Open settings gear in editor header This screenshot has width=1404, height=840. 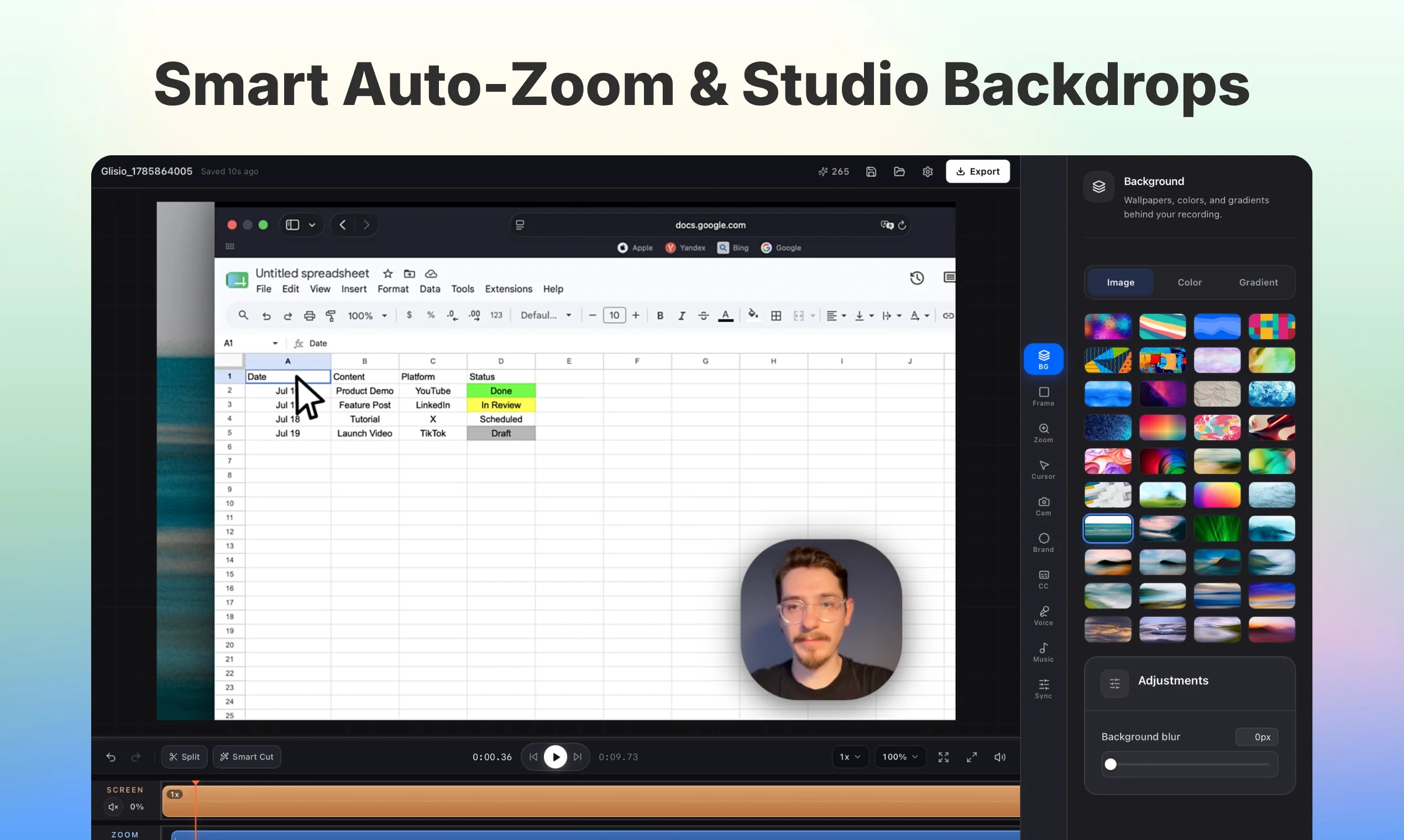928,171
